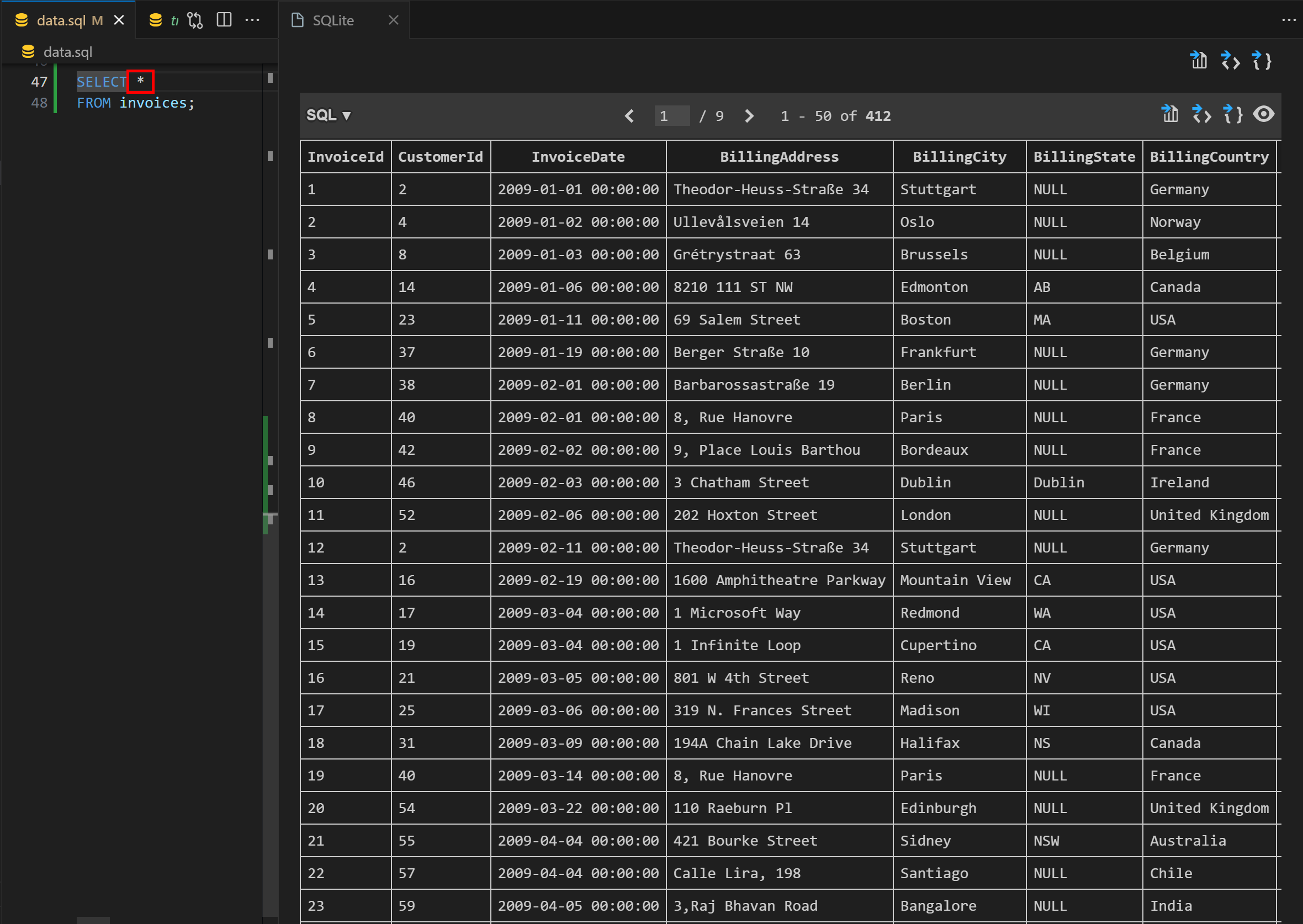Open source control changes icon in tab bar
This screenshot has height=924, width=1303.
(x=194, y=20)
